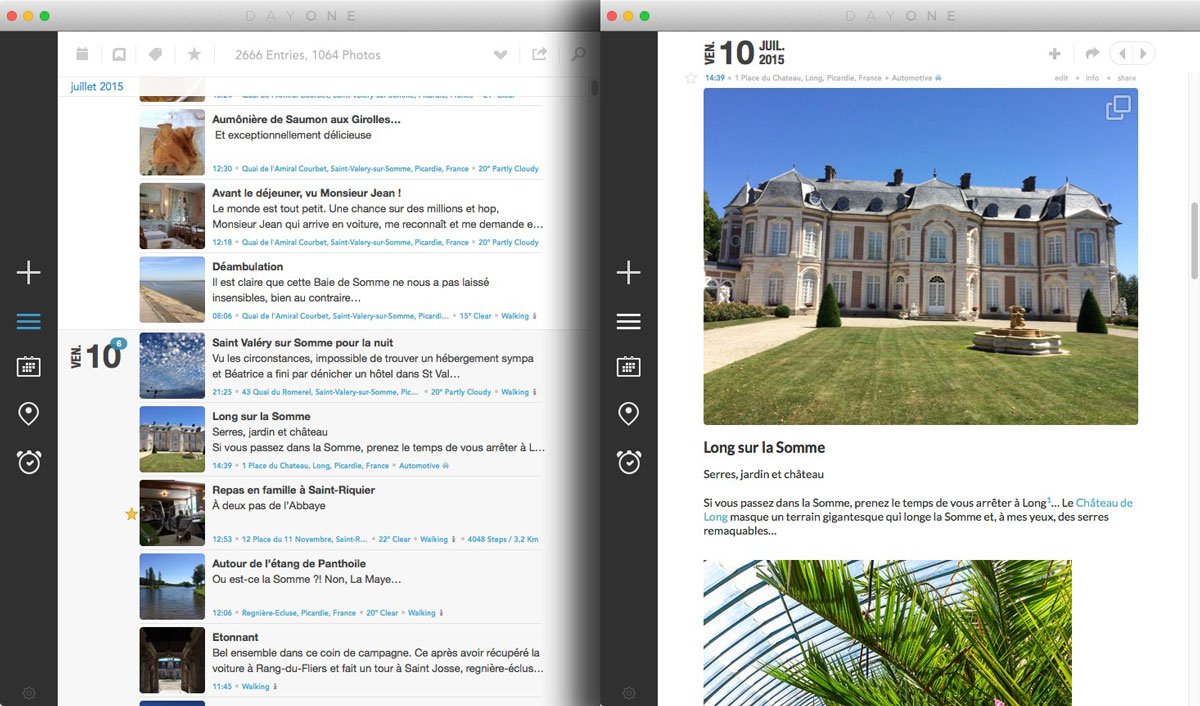
Task: Click the greenhouse palm photo in entry
Action: (x=887, y=632)
